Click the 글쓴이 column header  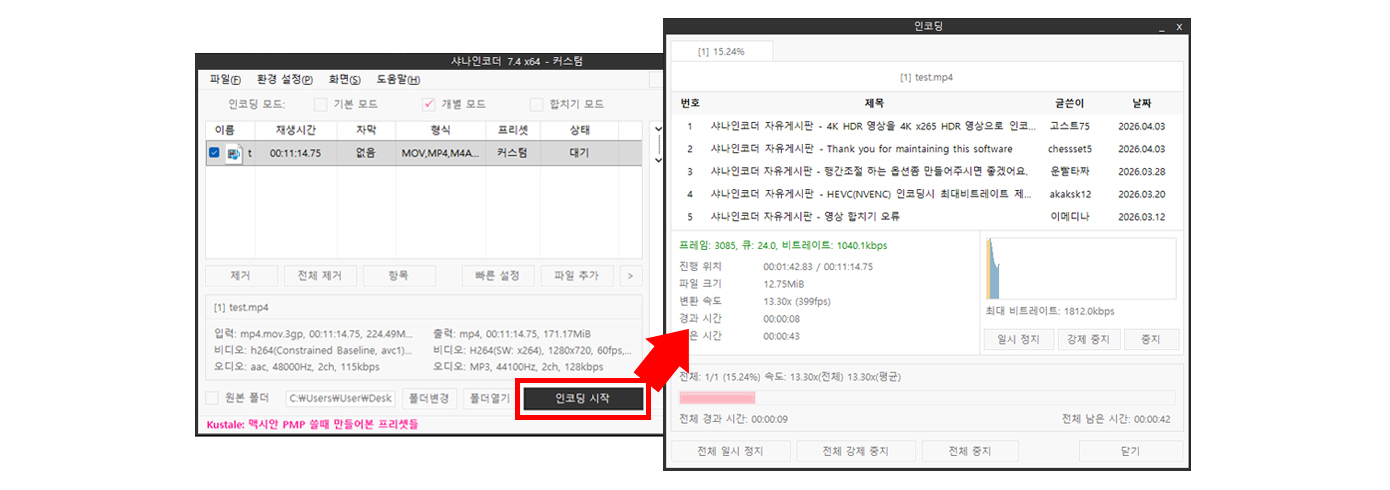(x=1069, y=103)
